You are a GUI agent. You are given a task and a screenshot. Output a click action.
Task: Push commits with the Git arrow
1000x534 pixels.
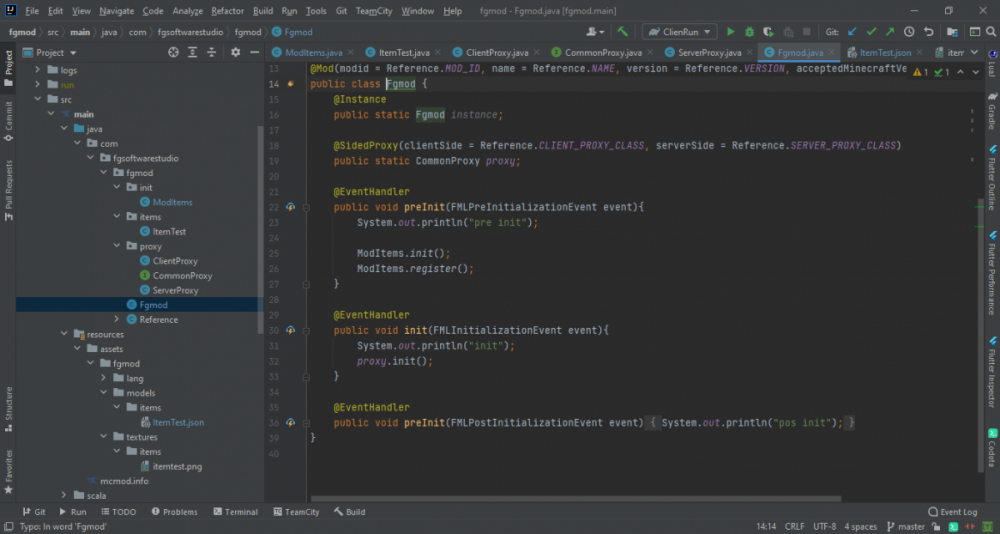[x=890, y=32]
